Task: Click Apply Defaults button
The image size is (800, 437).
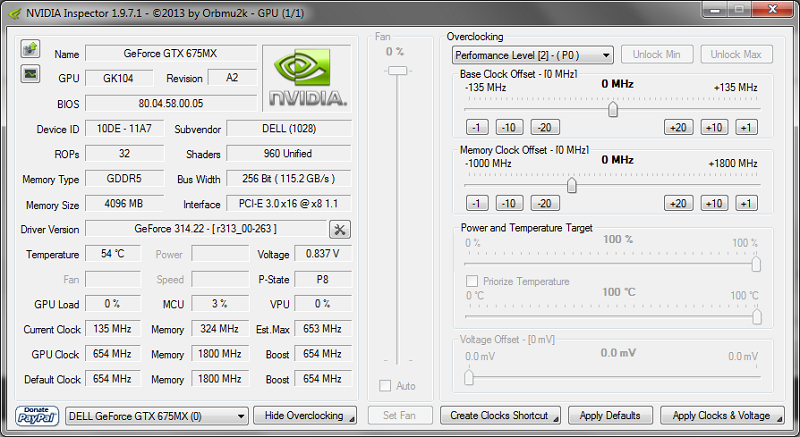Action: pos(610,416)
